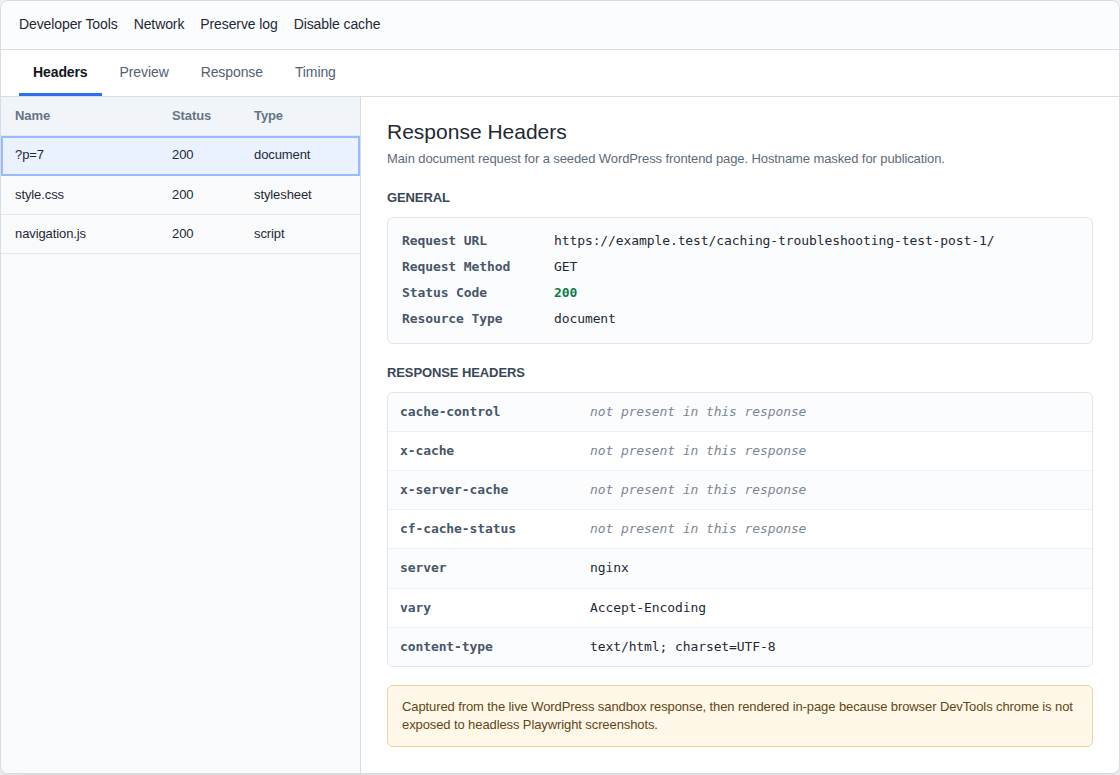Open the Timing tab

(x=315, y=72)
